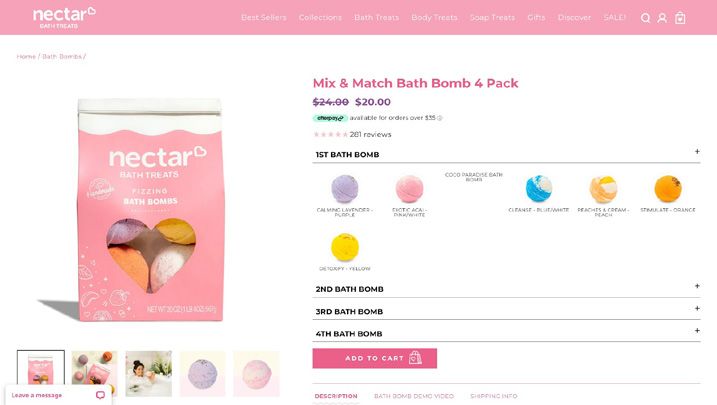Click the Afterpay info icon
The height and width of the screenshot is (405, 717).
pyautogui.click(x=439, y=118)
